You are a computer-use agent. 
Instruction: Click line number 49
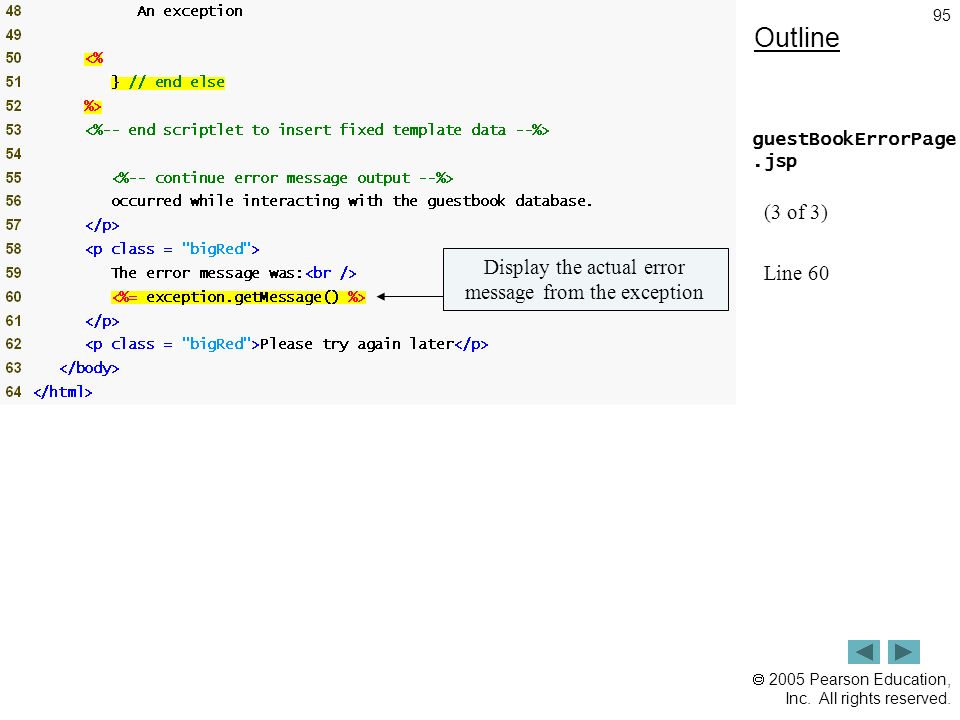click(x=13, y=35)
